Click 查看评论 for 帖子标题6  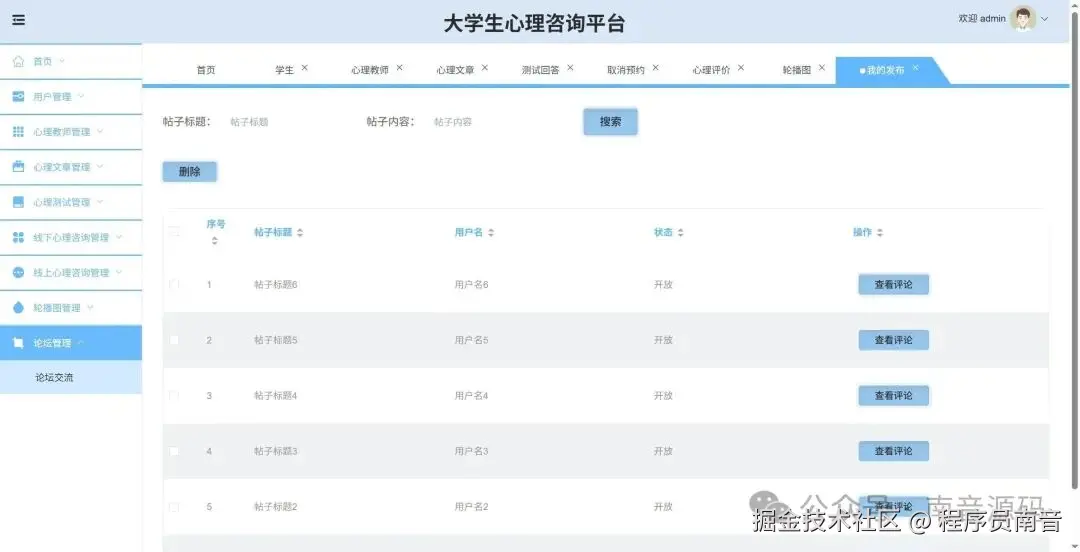[893, 285]
